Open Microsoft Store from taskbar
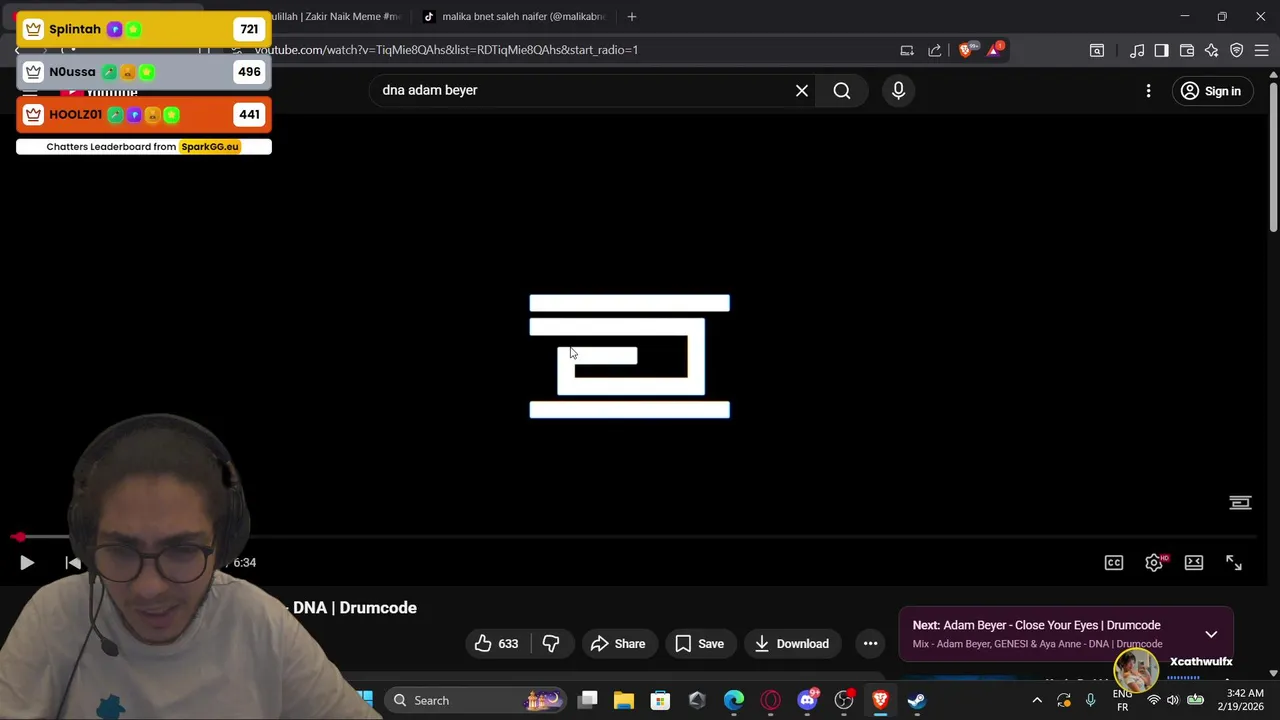 click(660, 700)
